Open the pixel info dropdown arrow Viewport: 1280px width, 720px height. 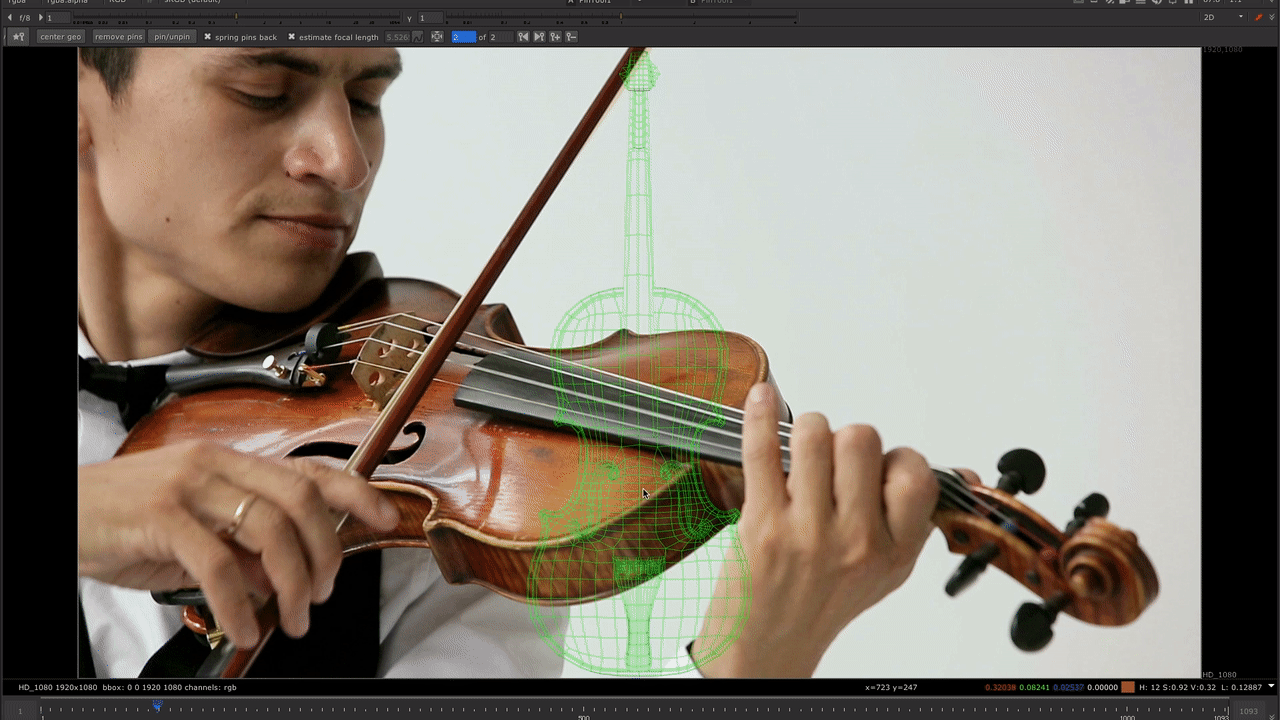(x=1271, y=687)
